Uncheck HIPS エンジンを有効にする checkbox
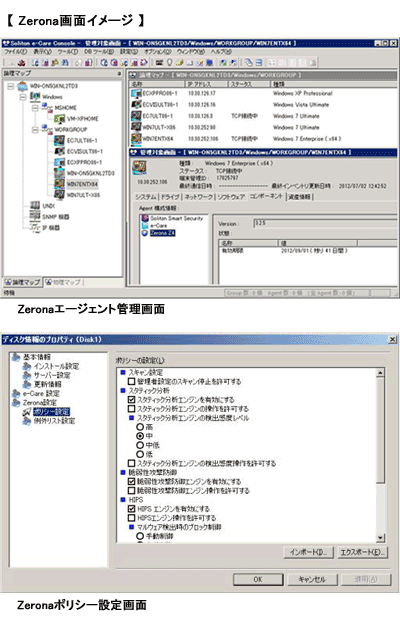Viewport: 400px width, 625px height. (131, 509)
